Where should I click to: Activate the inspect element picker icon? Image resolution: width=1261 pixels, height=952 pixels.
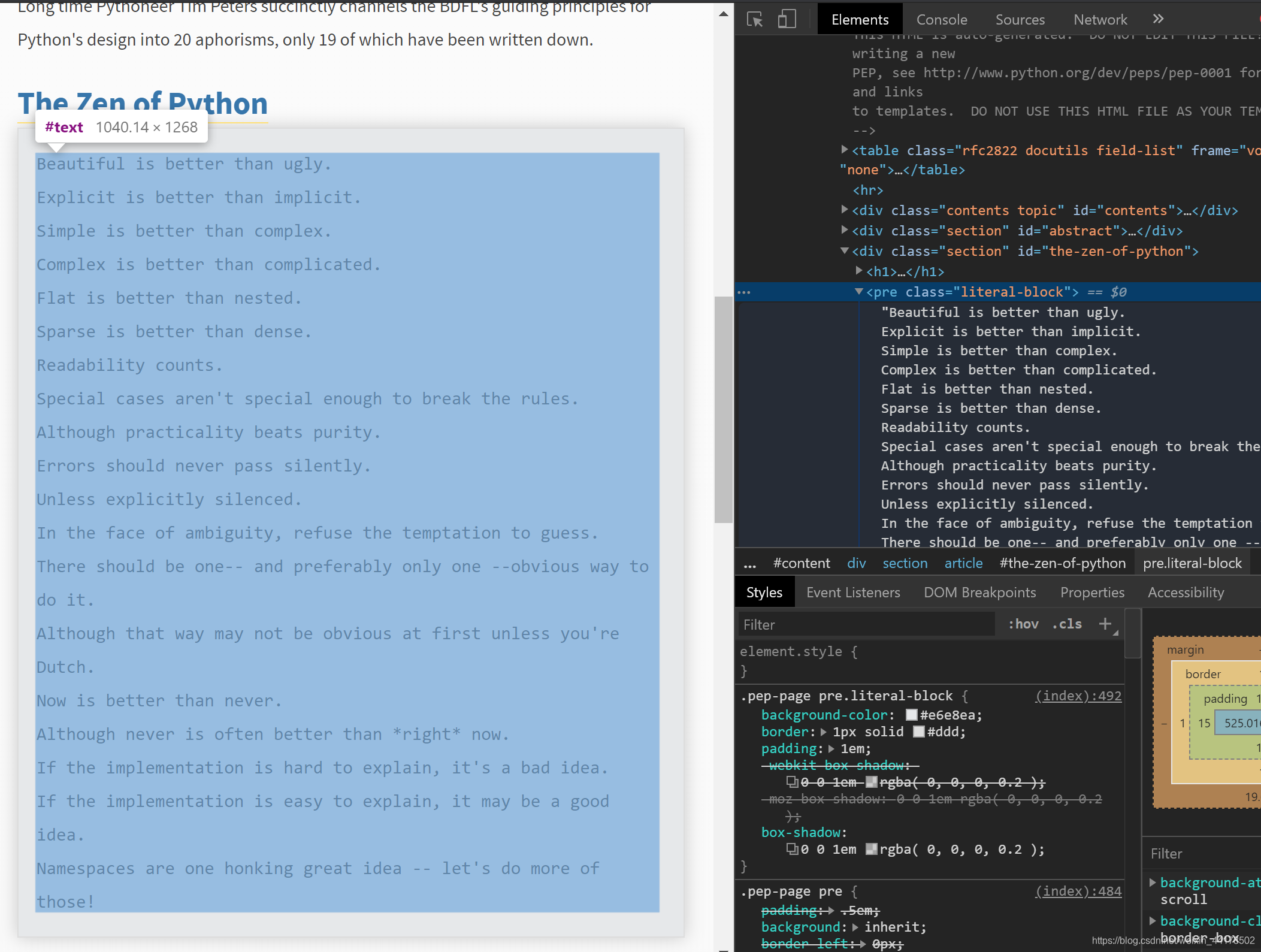click(x=755, y=20)
